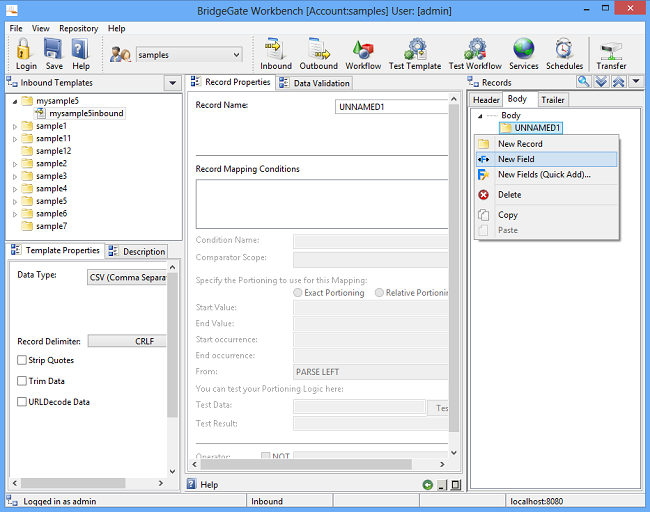Click the mysample5inbound template icon
The height and width of the screenshot is (512, 650).
tap(40, 113)
